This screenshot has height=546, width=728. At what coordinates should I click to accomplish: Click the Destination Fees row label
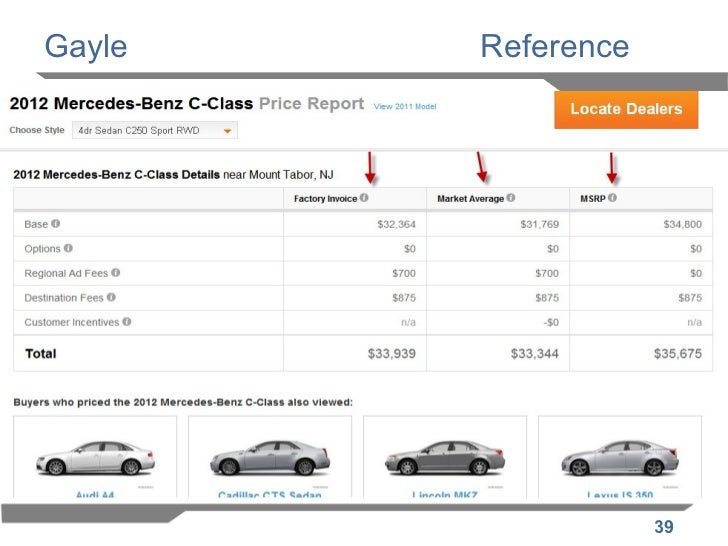[x=64, y=298]
